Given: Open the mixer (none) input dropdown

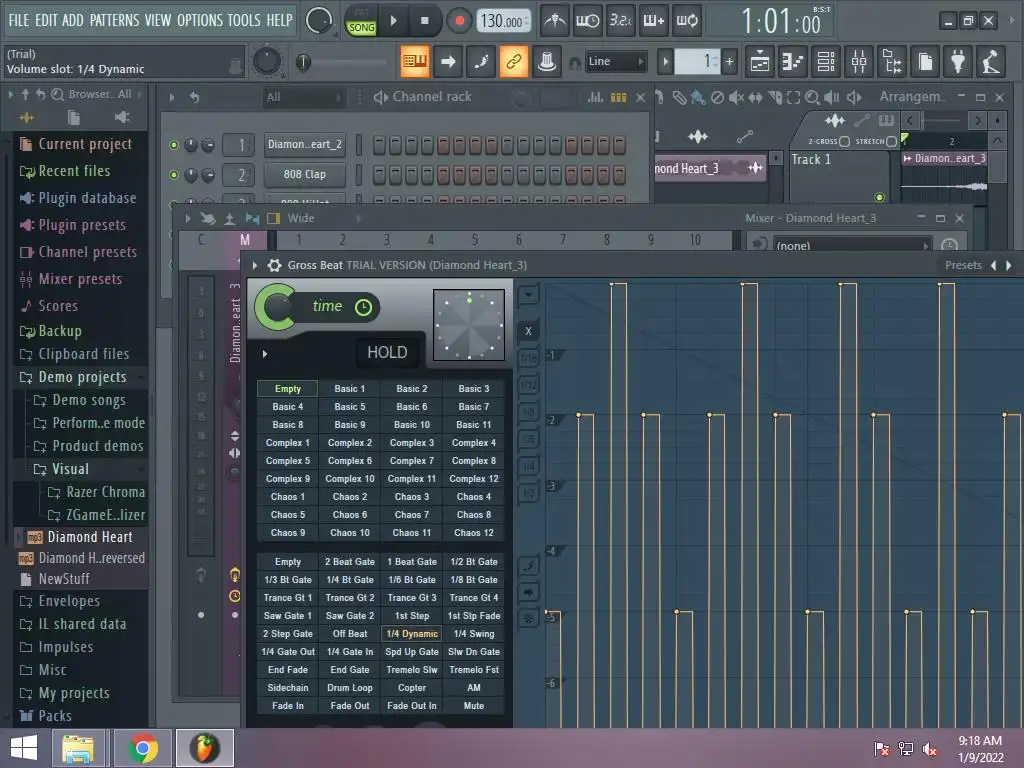Looking at the screenshot, I should [851, 246].
